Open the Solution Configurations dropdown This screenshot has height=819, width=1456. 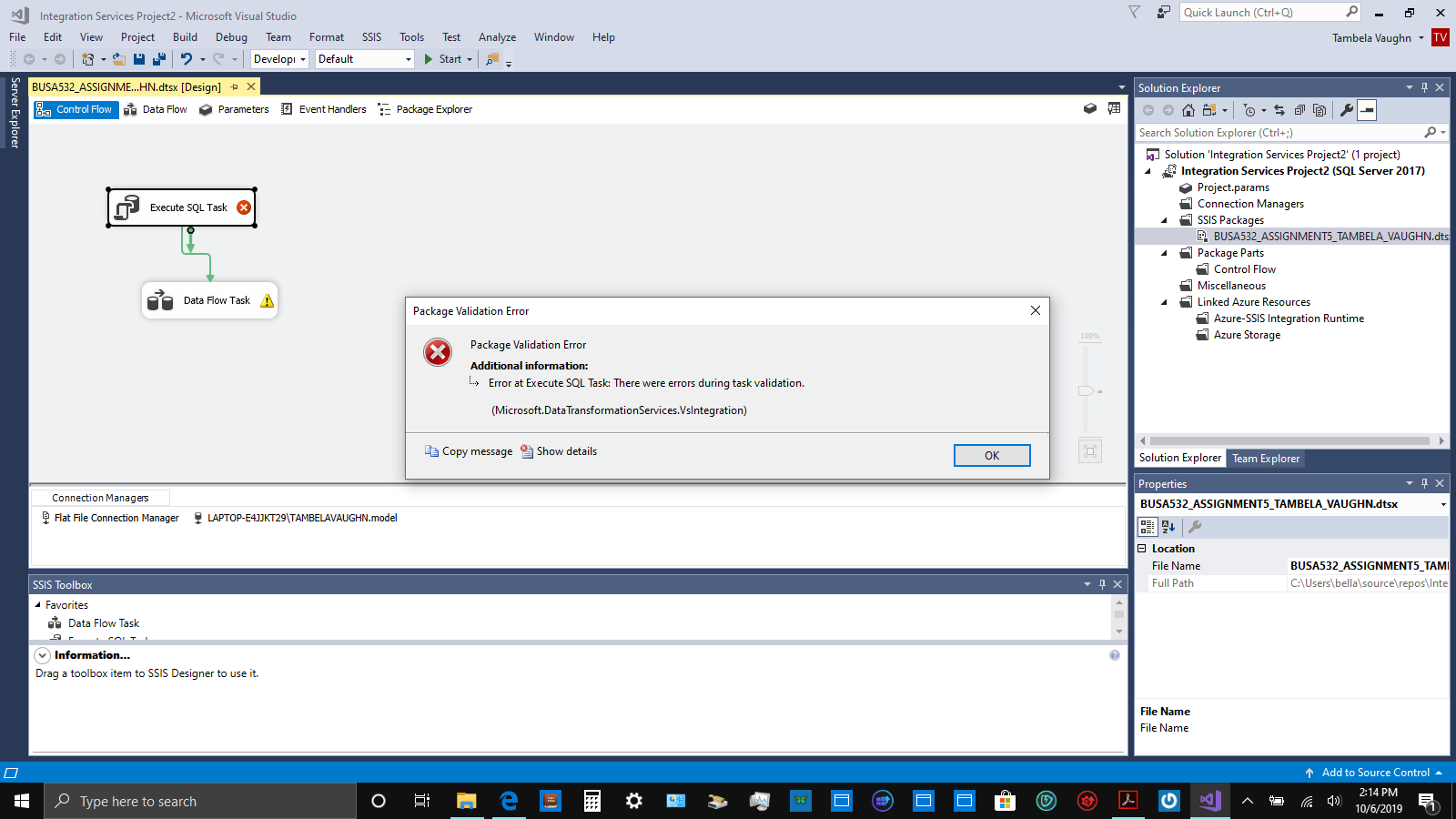coord(279,59)
